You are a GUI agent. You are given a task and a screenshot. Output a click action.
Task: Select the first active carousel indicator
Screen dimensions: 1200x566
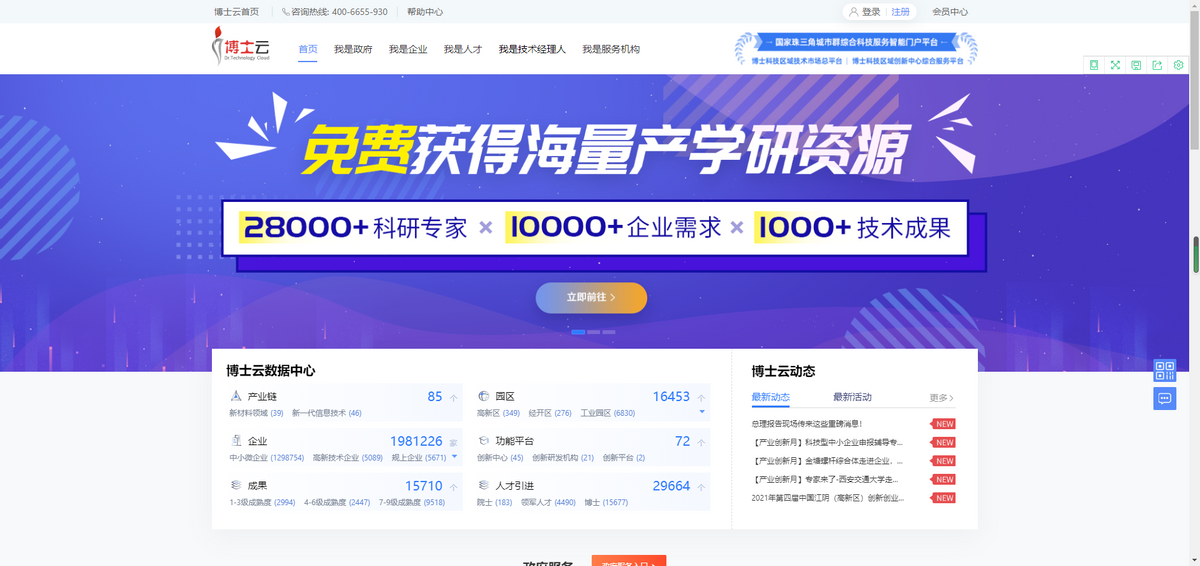click(x=578, y=331)
